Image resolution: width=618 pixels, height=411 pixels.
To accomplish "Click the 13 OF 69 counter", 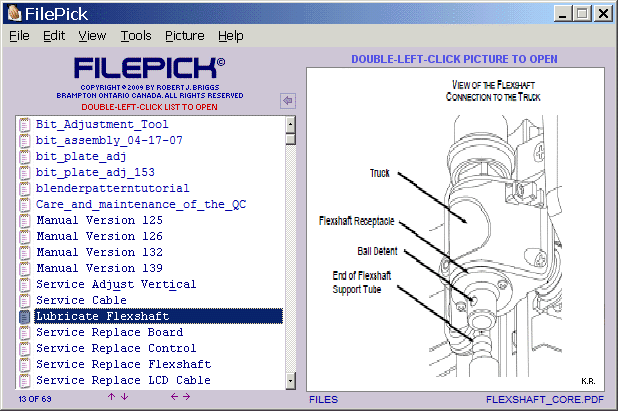I will pyautogui.click(x=35, y=399).
